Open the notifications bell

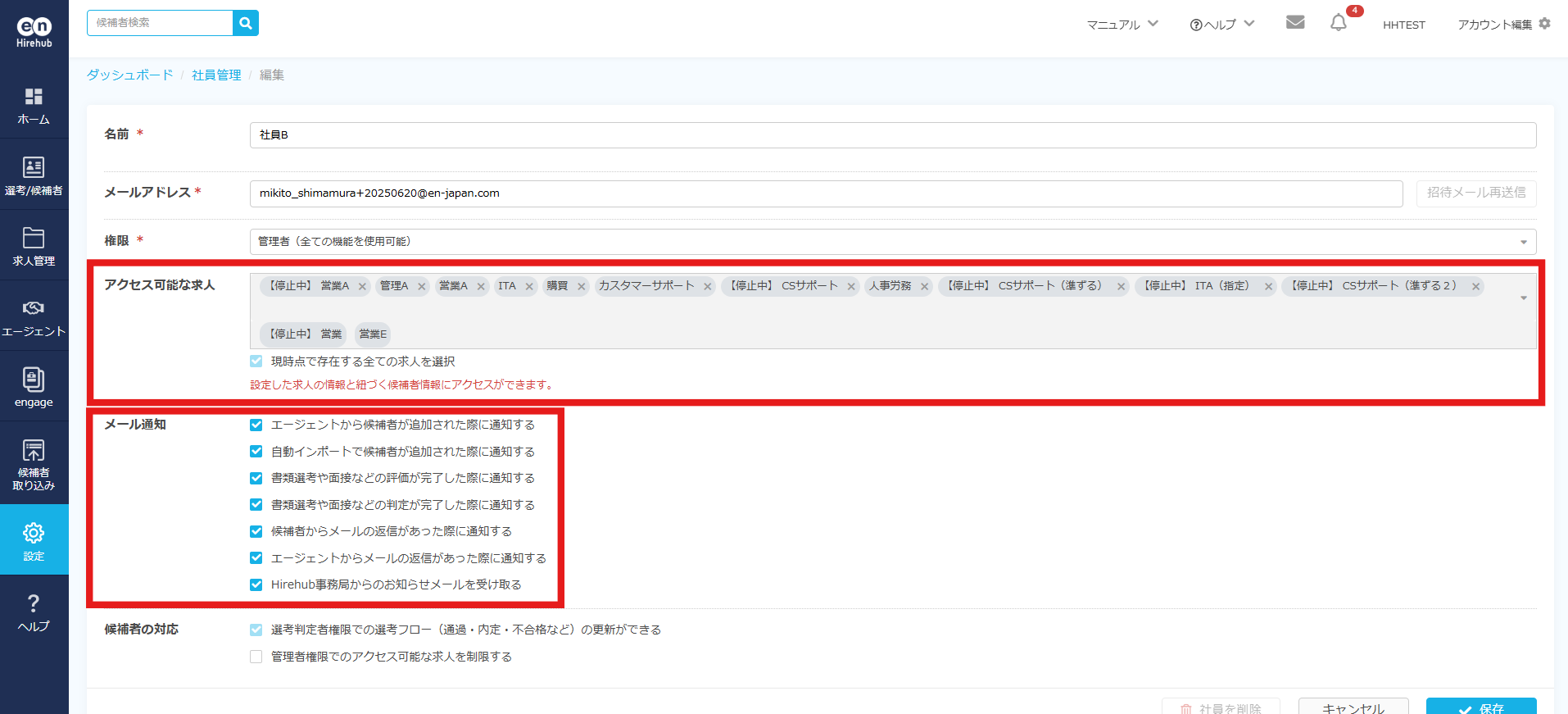[1338, 23]
